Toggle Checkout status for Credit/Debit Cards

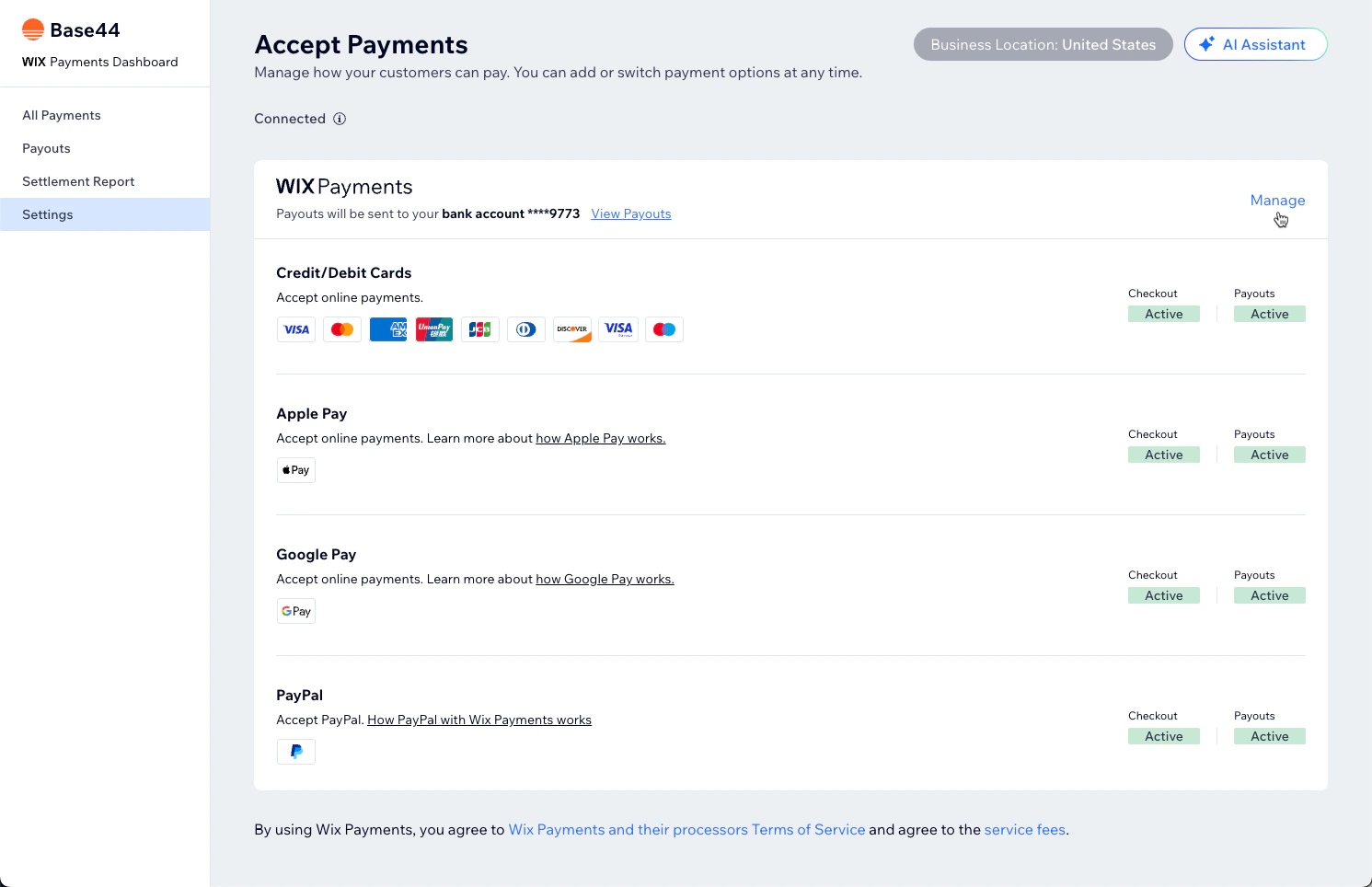(x=1163, y=313)
